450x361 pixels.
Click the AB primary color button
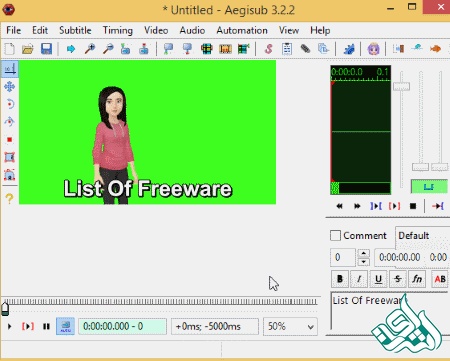coord(440,279)
